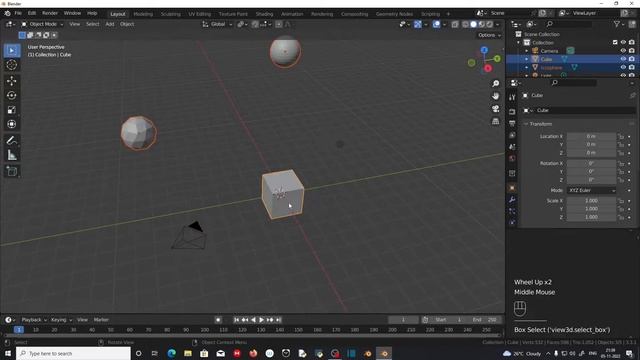Click the End frame field in timeline

tap(485, 320)
